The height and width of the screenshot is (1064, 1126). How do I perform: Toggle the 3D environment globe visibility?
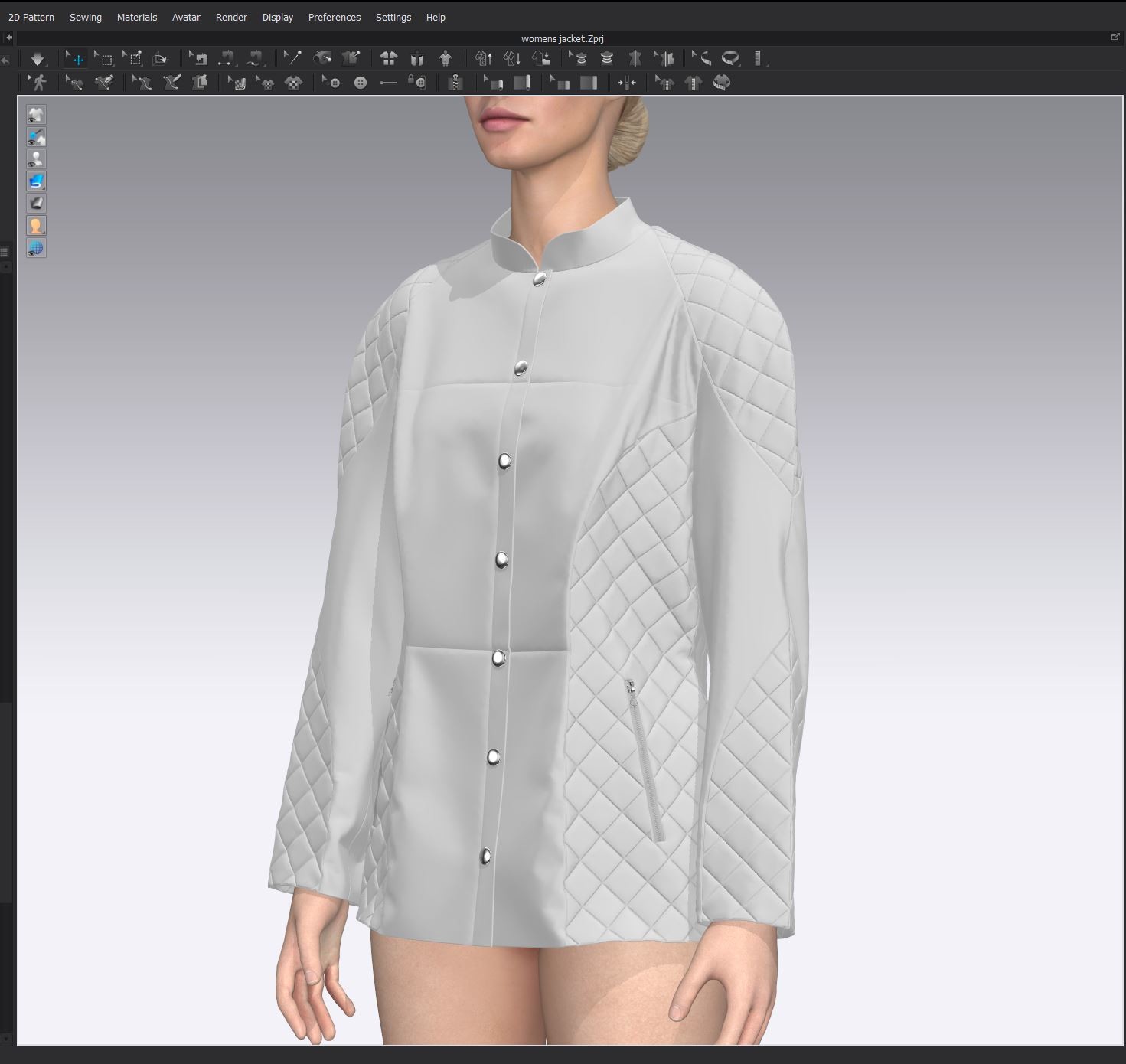[x=36, y=247]
